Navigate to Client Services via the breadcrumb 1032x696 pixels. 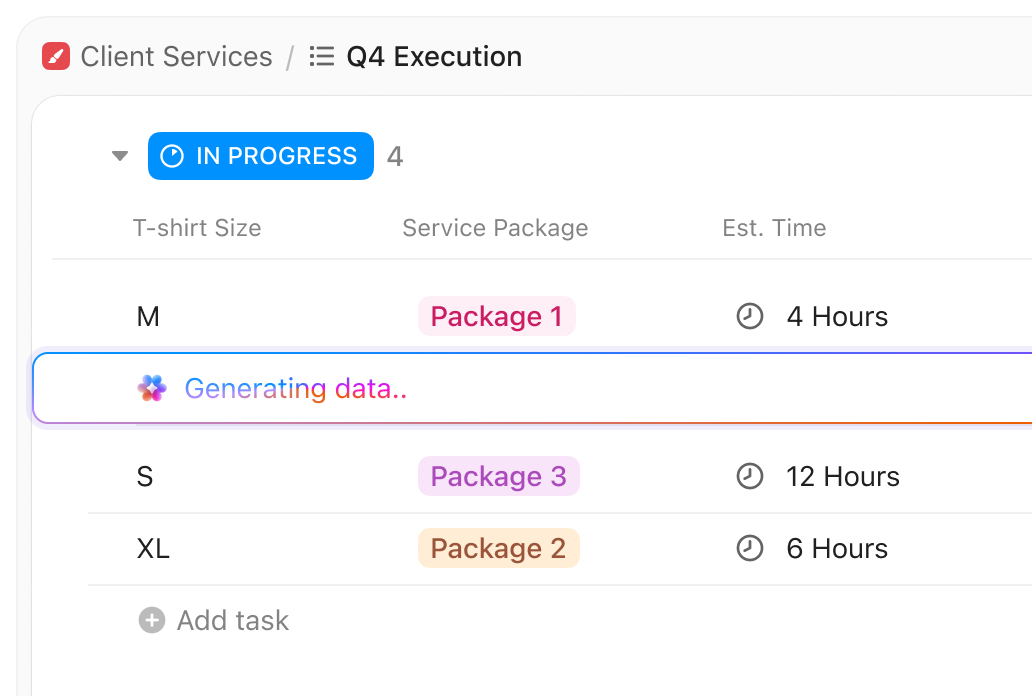click(x=177, y=56)
